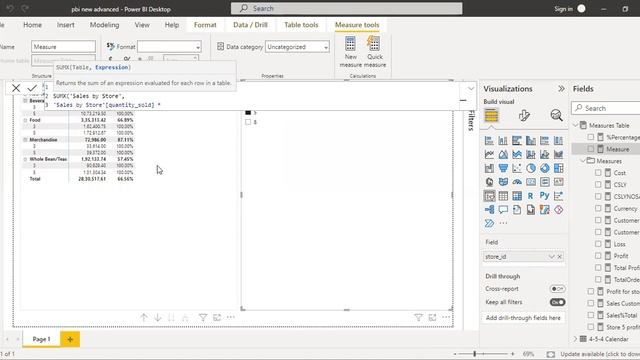The image size is (640, 360).
Task: Collapse the Food row in matrix
Action: point(25,120)
